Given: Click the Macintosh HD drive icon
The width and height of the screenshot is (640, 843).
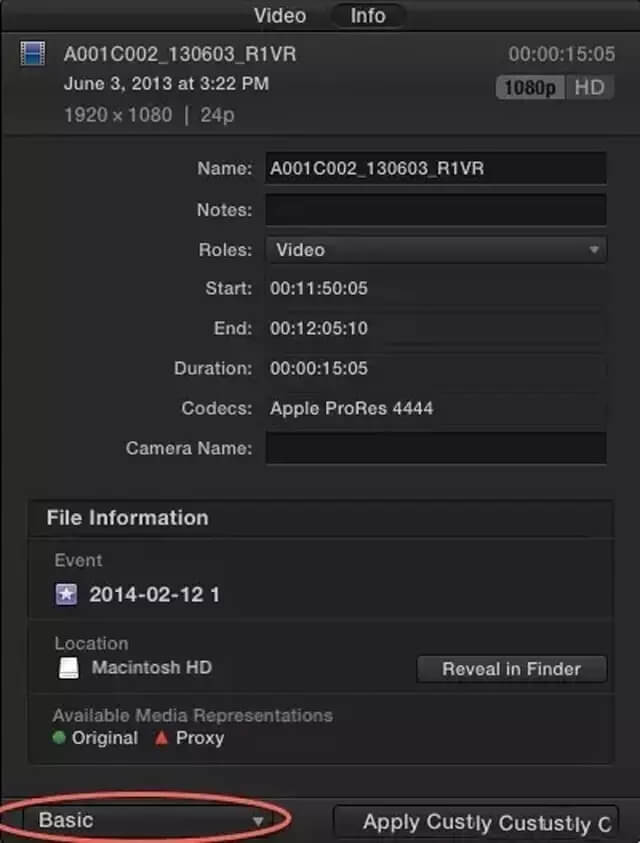Looking at the screenshot, I should coord(68,668).
